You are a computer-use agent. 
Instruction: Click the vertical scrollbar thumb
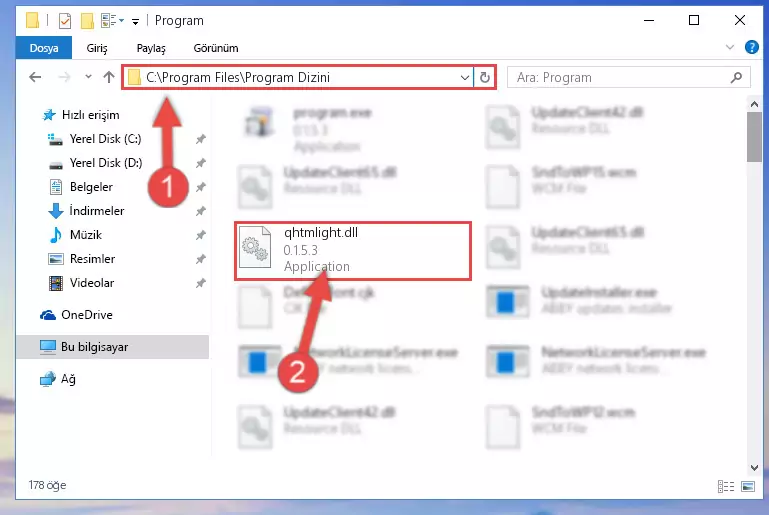click(754, 137)
